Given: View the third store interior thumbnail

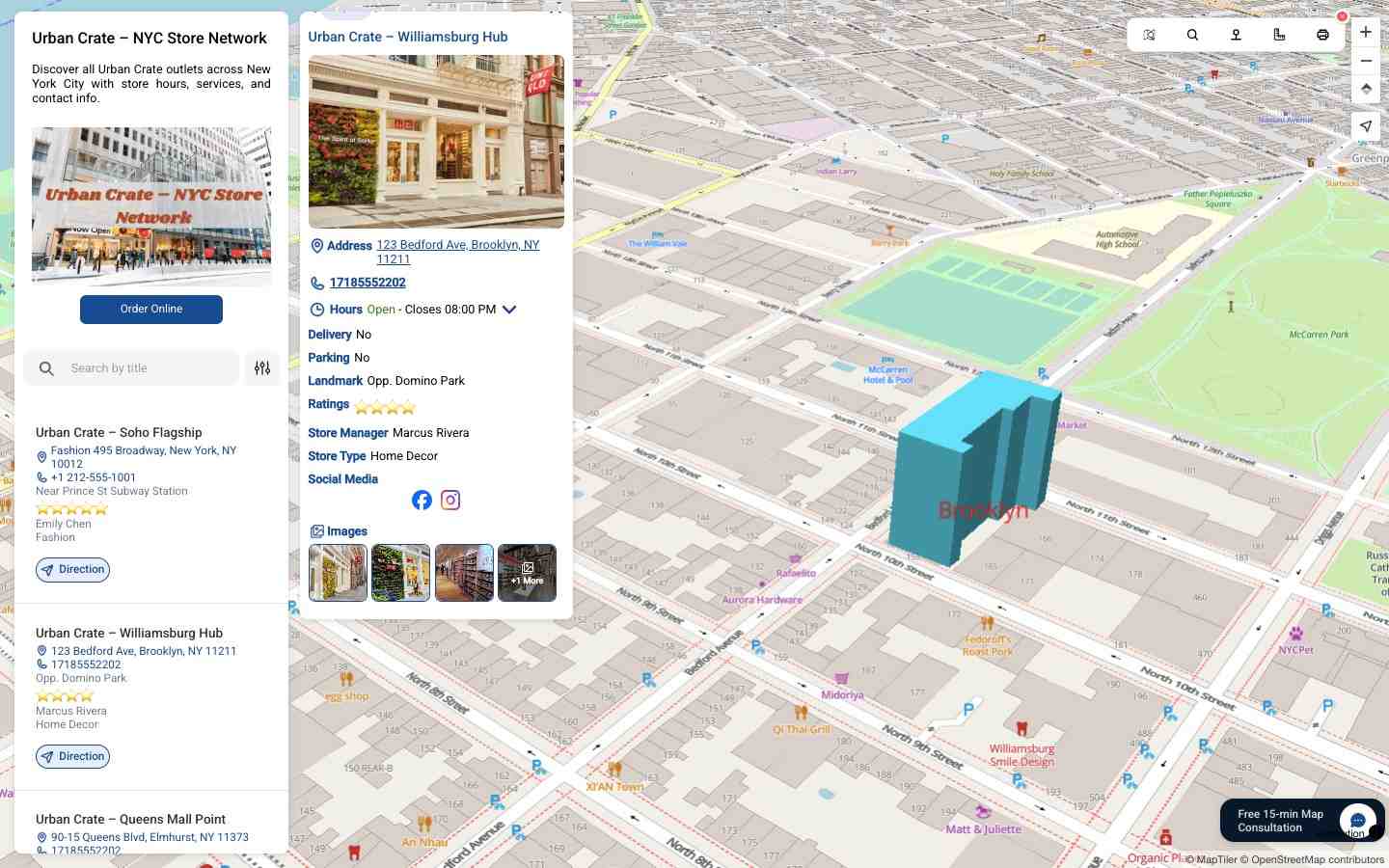Looking at the screenshot, I should [x=464, y=573].
